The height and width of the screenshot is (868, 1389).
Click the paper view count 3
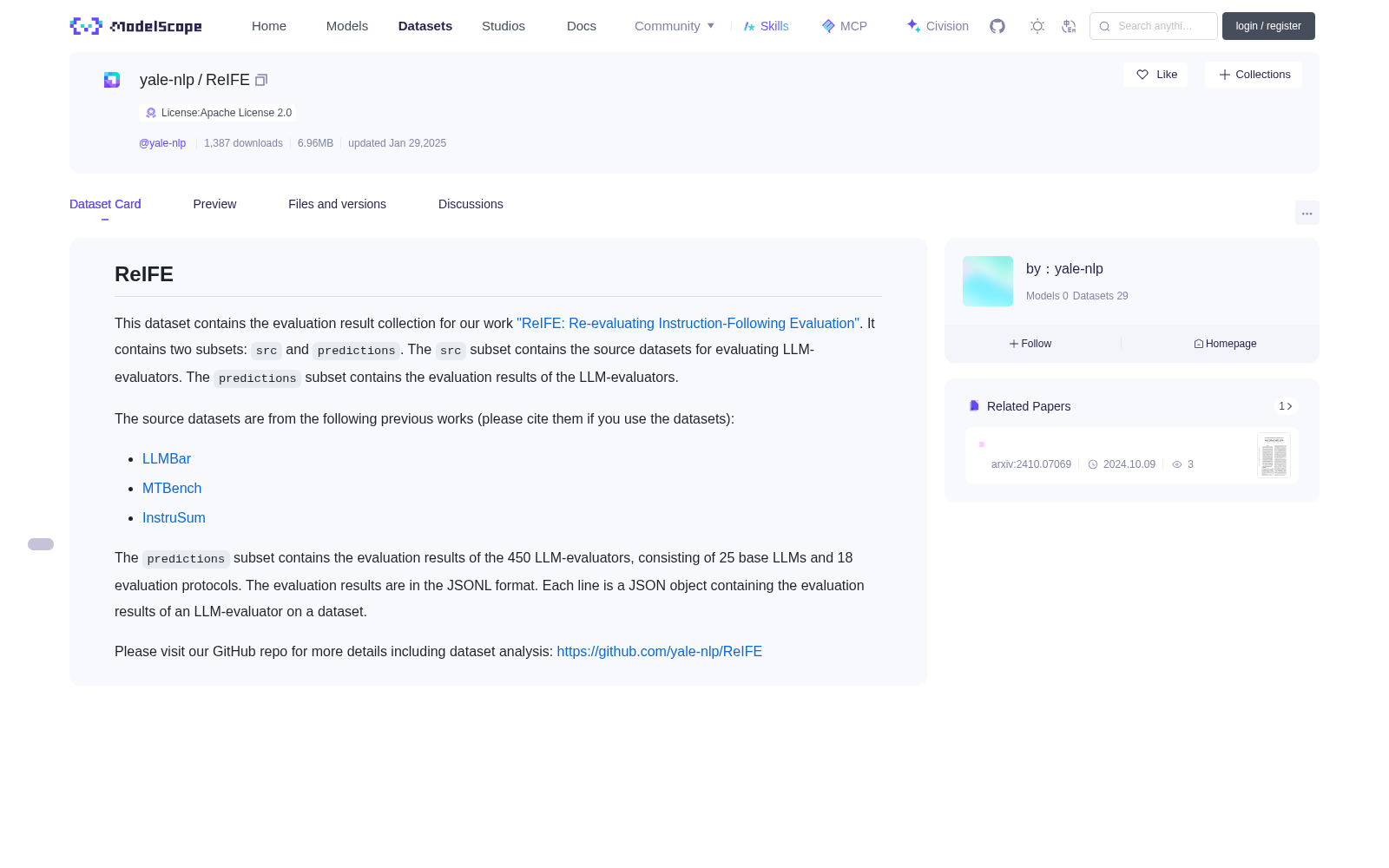[x=1190, y=464]
